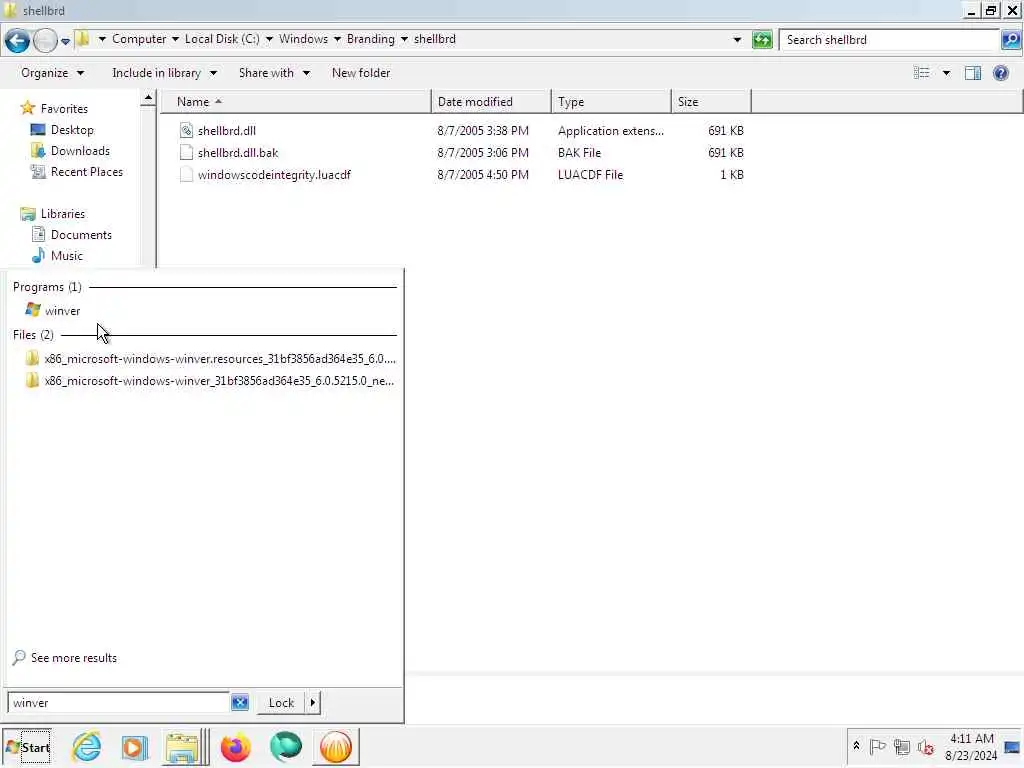1024x768 pixels.
Task: Open Favorites in navigation pane
Action: pos(64,109)
